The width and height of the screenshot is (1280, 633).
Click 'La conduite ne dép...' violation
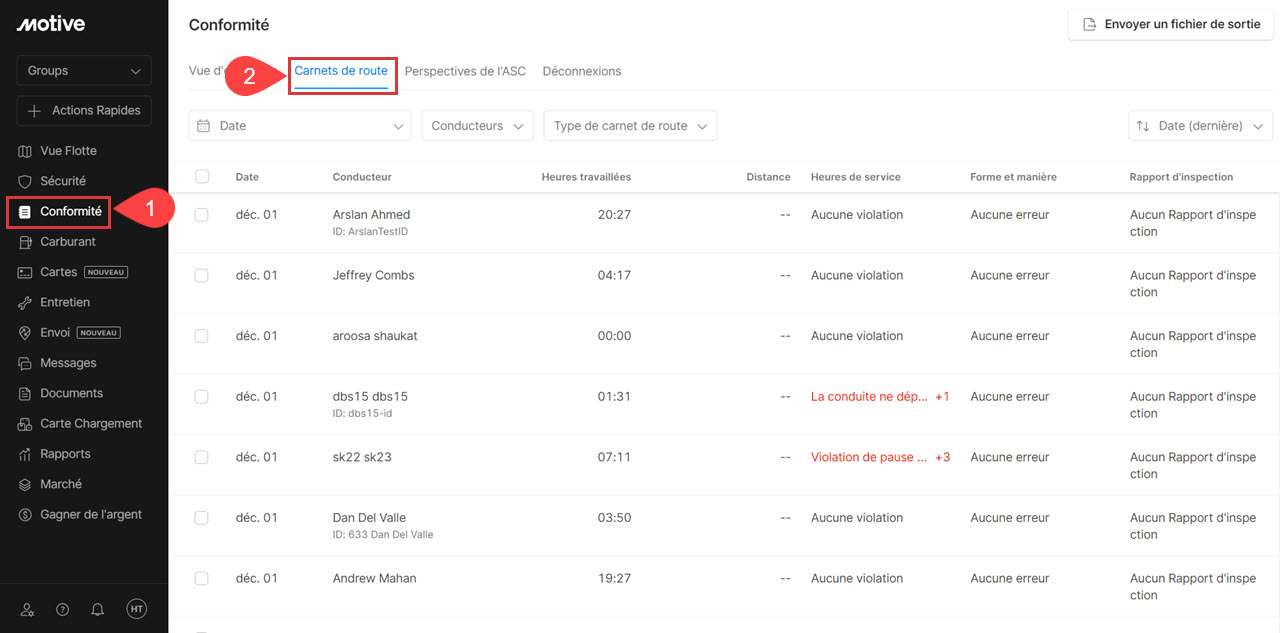pos(870,397)
